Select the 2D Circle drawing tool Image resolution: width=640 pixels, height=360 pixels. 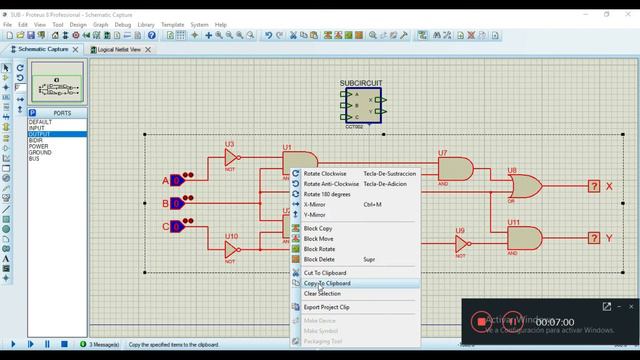tap(6, 229)
